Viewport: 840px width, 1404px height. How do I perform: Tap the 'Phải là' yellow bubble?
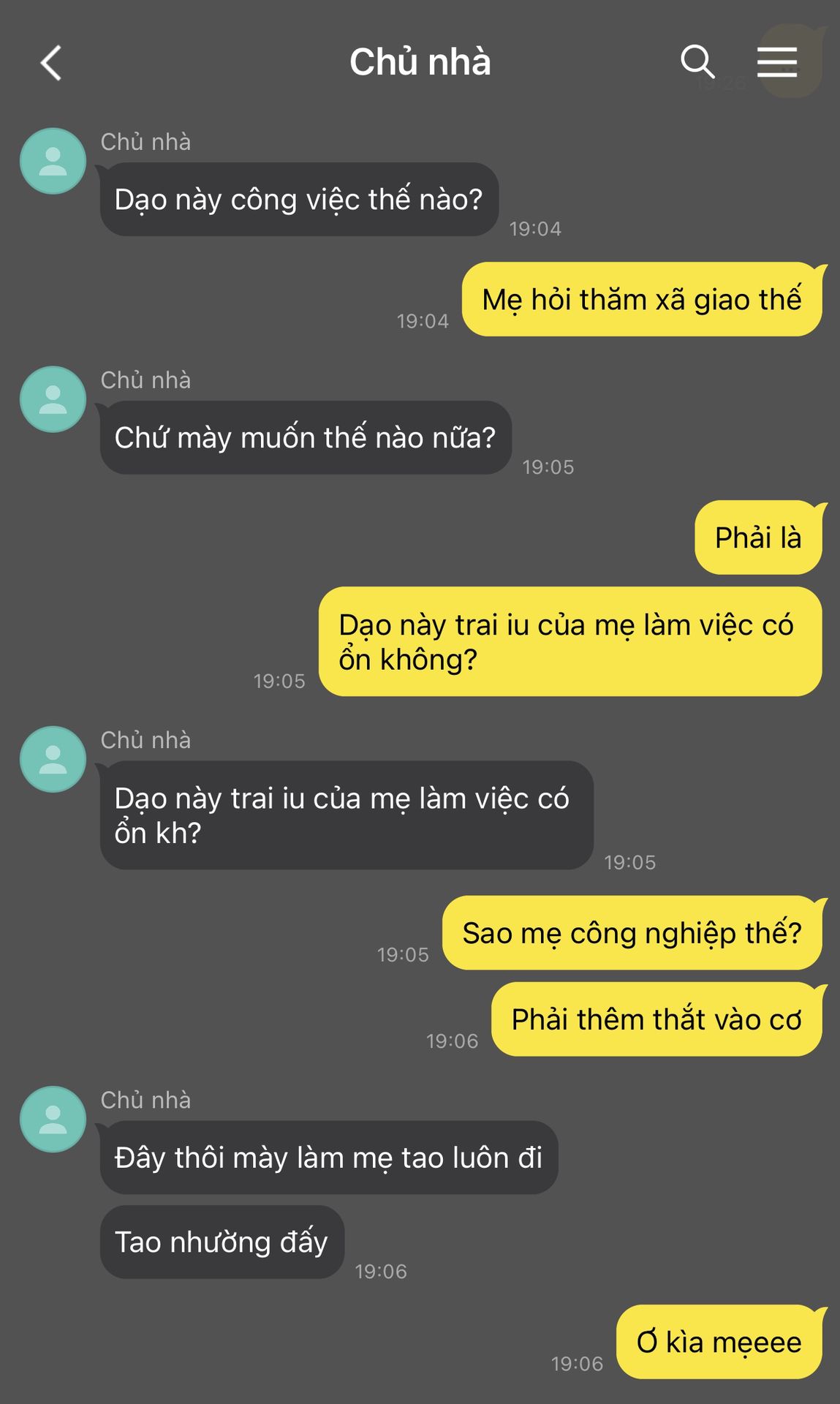click(758, 537)
